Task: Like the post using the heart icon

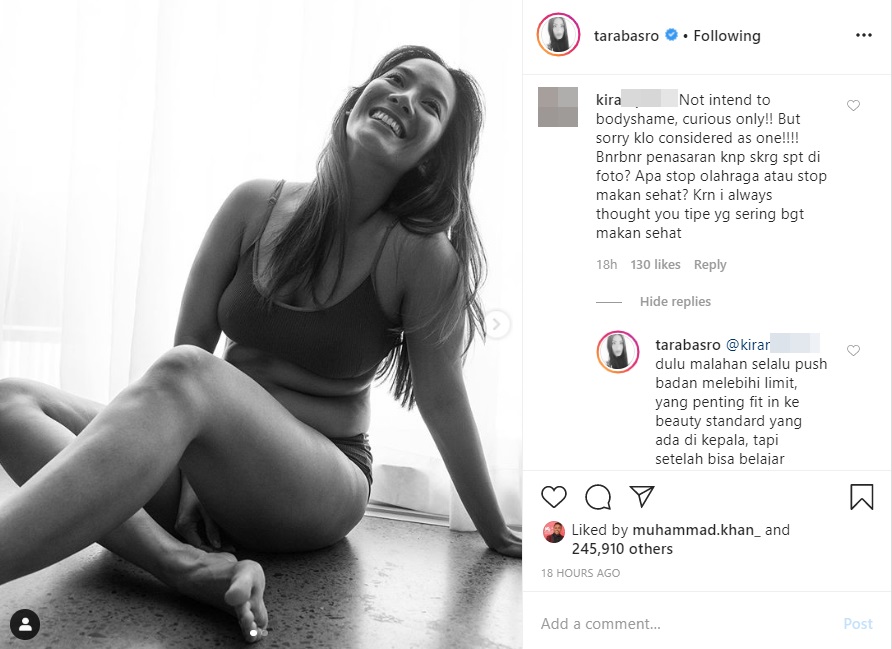Action: [552, 496]
